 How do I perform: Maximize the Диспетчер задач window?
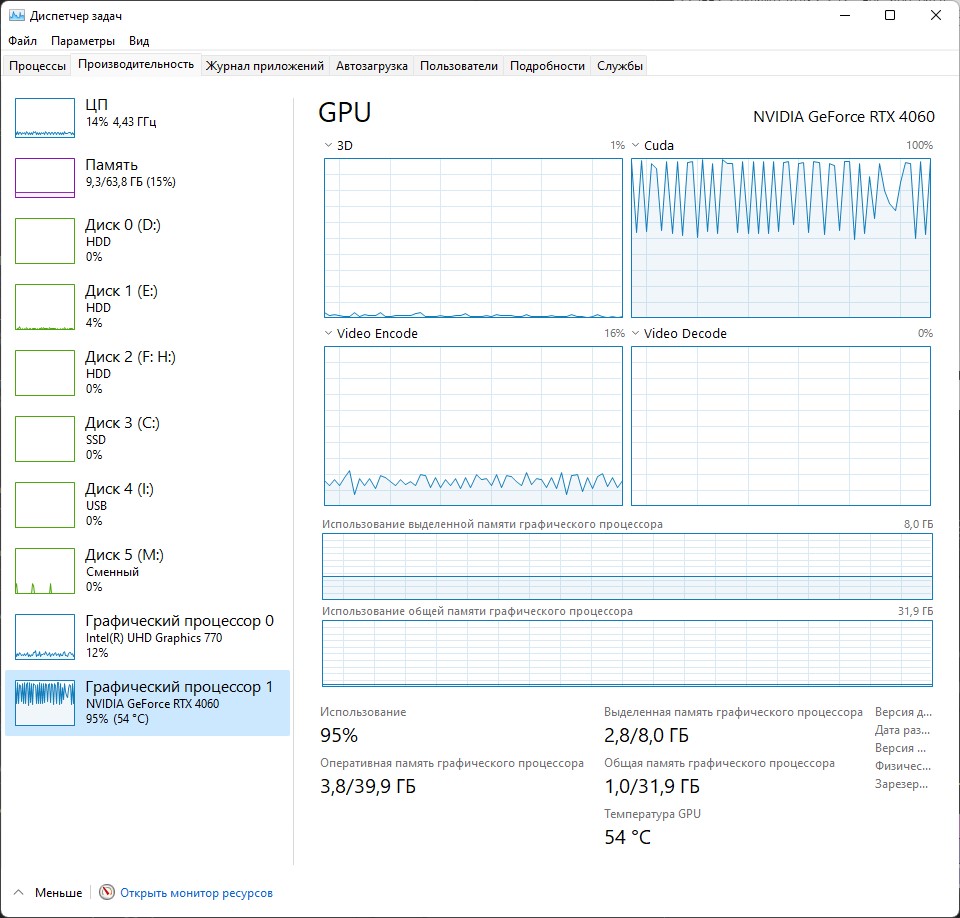click(x=890, y=15)
